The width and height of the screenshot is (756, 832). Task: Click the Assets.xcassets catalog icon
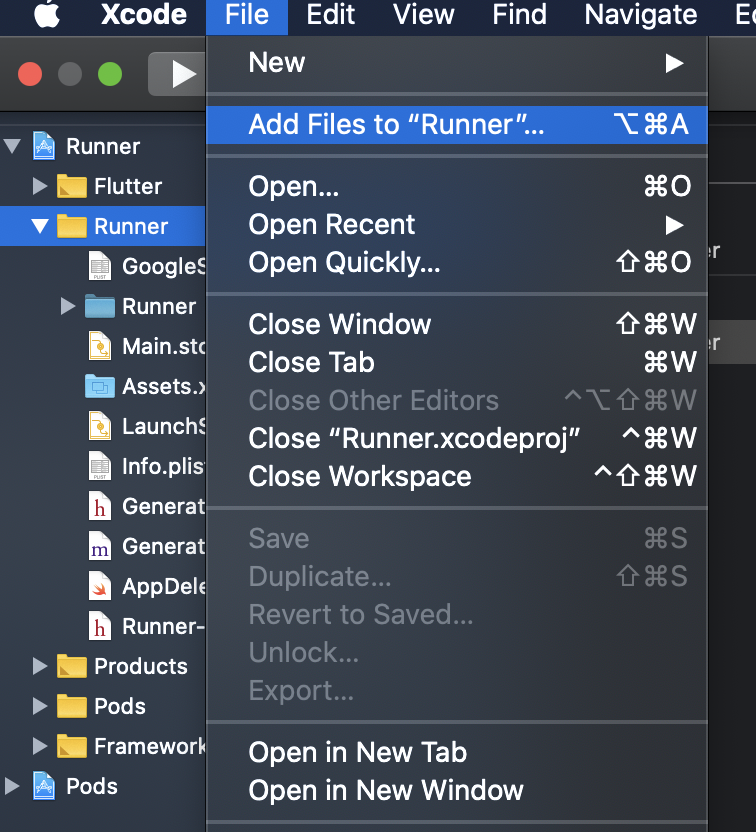coord(100,386)
